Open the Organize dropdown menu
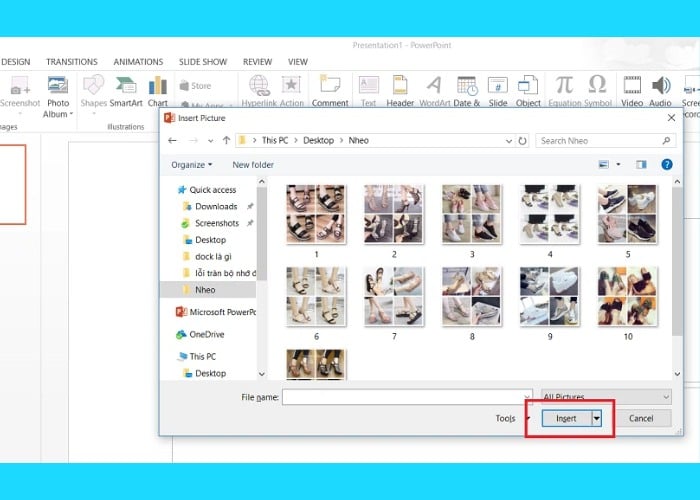This screenshot has width=700, height=500. [191, 164]
